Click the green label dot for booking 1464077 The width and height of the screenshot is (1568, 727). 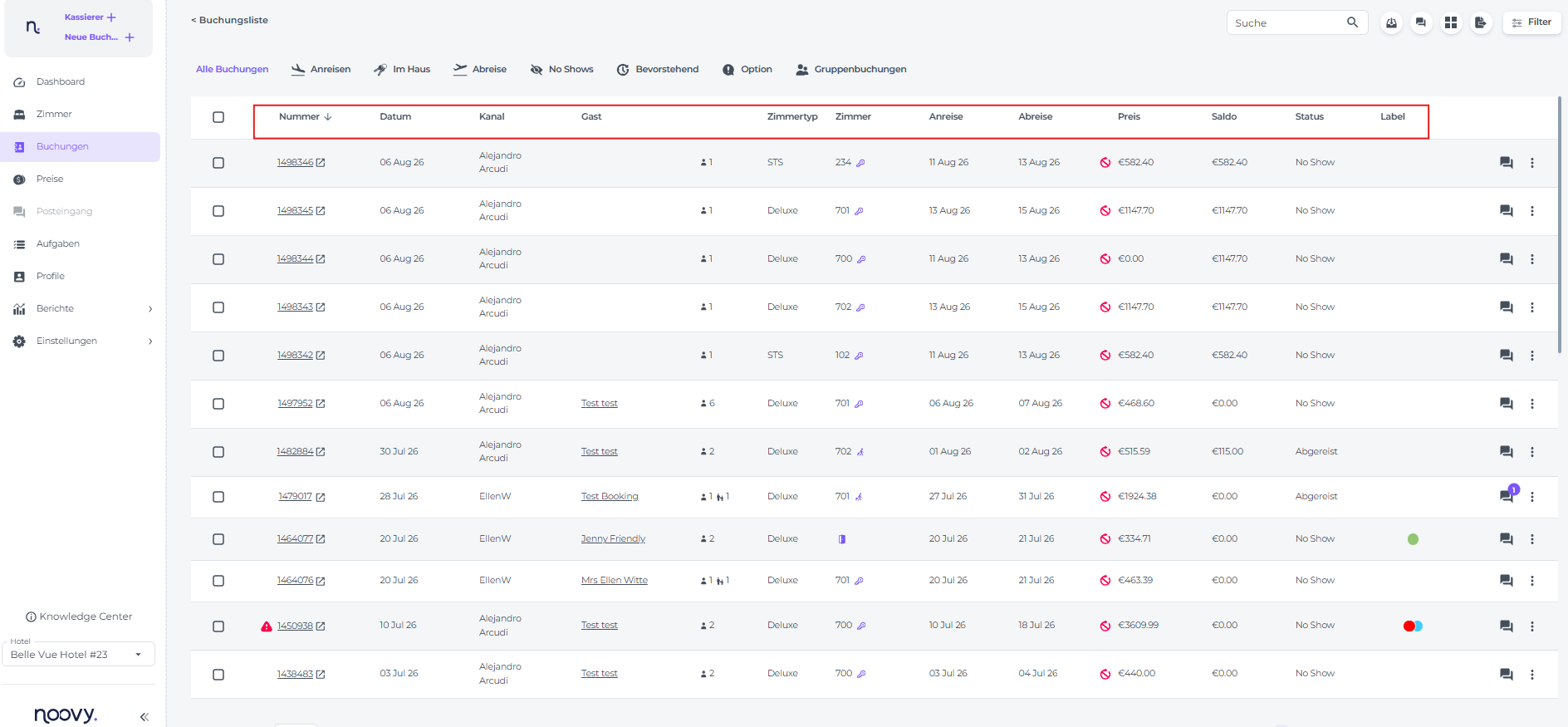pos(1413,539)
